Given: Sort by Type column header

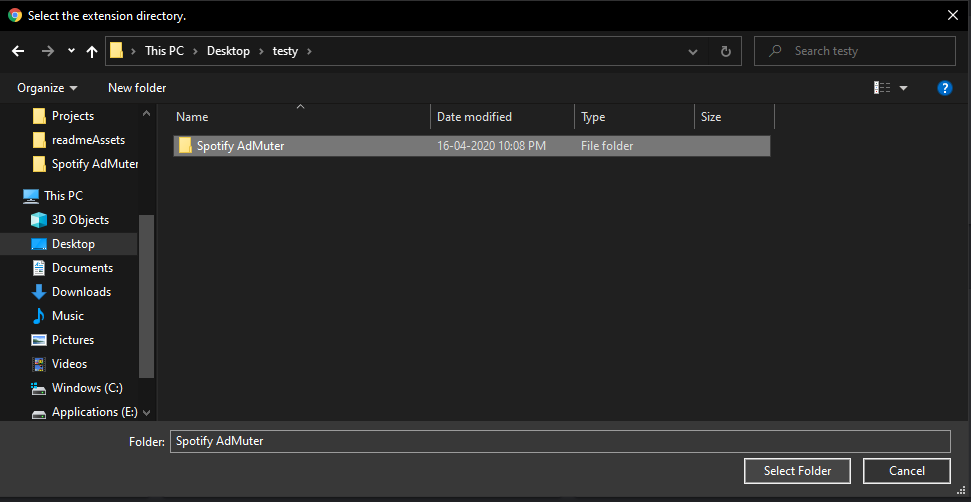Looking at the screenshot, I should point(593,117).
